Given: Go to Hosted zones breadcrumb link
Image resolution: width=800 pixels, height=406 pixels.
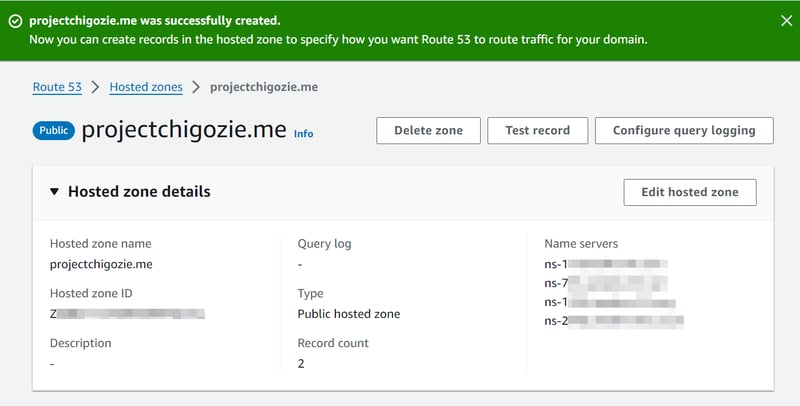Looking at the screenshot, I should click(x=146, y=87).
